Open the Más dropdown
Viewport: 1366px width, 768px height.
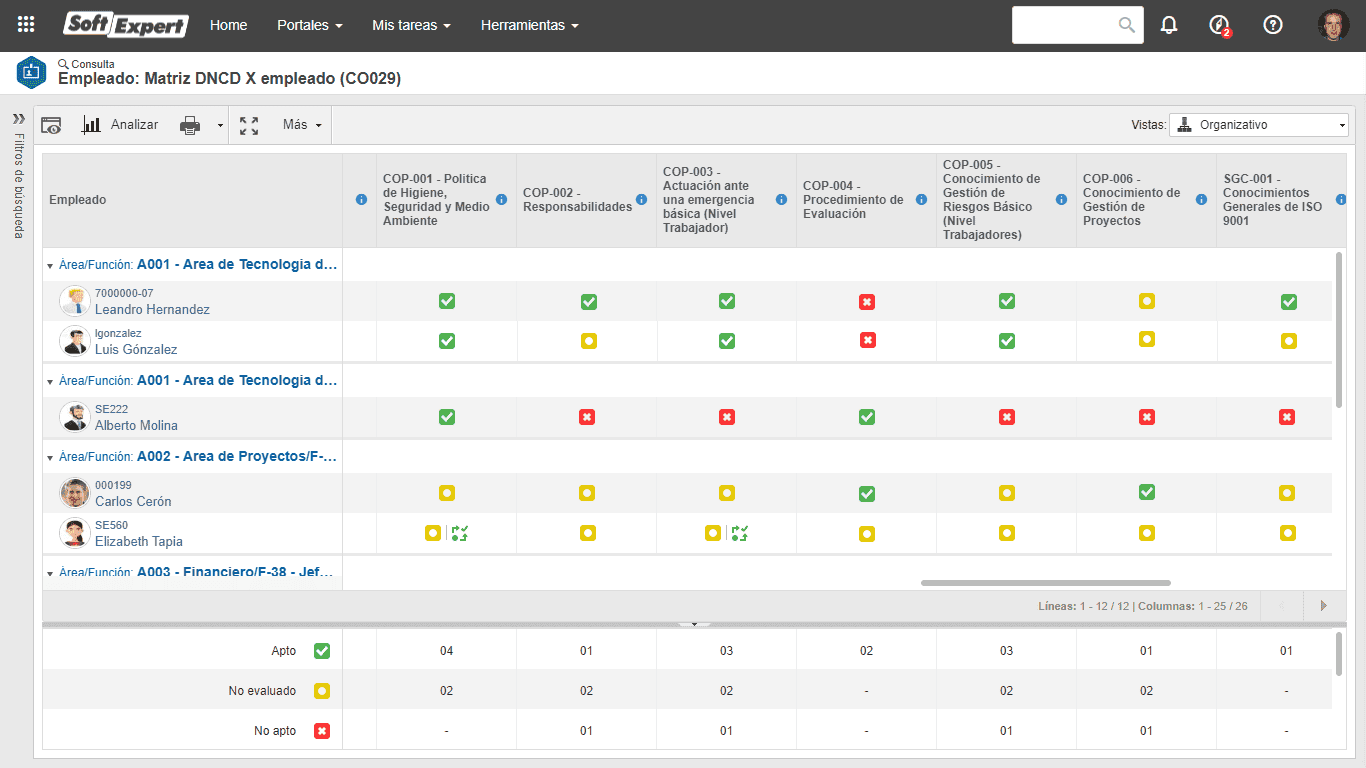coord(302,125)
